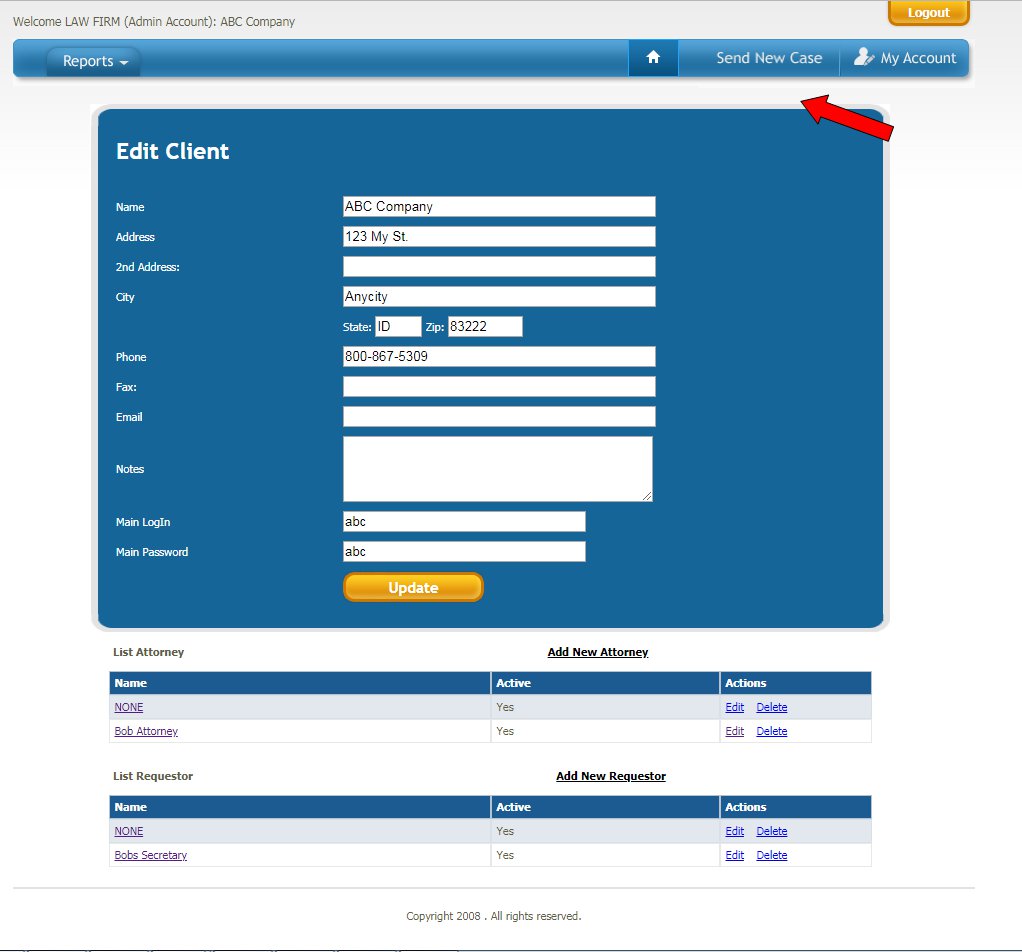1022x952 pixels.
Task: Open the My Account person icon
Action: pos(864,57)
